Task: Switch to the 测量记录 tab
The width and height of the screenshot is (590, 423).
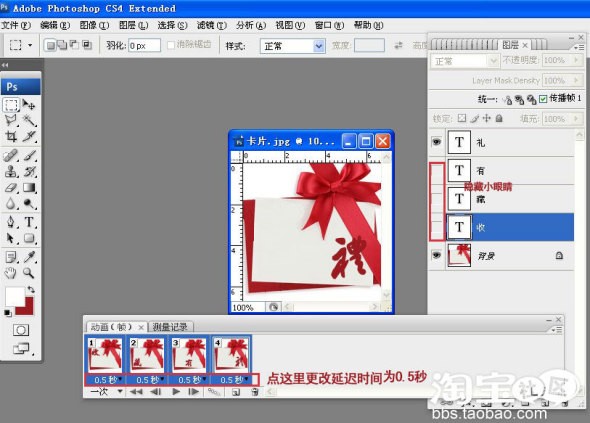Action: click(170, 327)
